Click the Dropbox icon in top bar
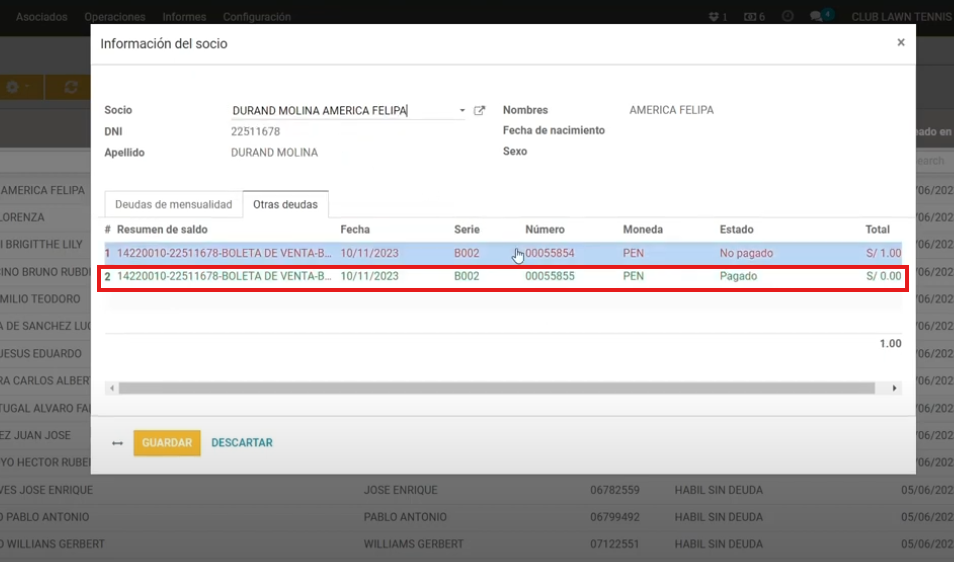This screenshot has height=562, width=954. [714, 17]
